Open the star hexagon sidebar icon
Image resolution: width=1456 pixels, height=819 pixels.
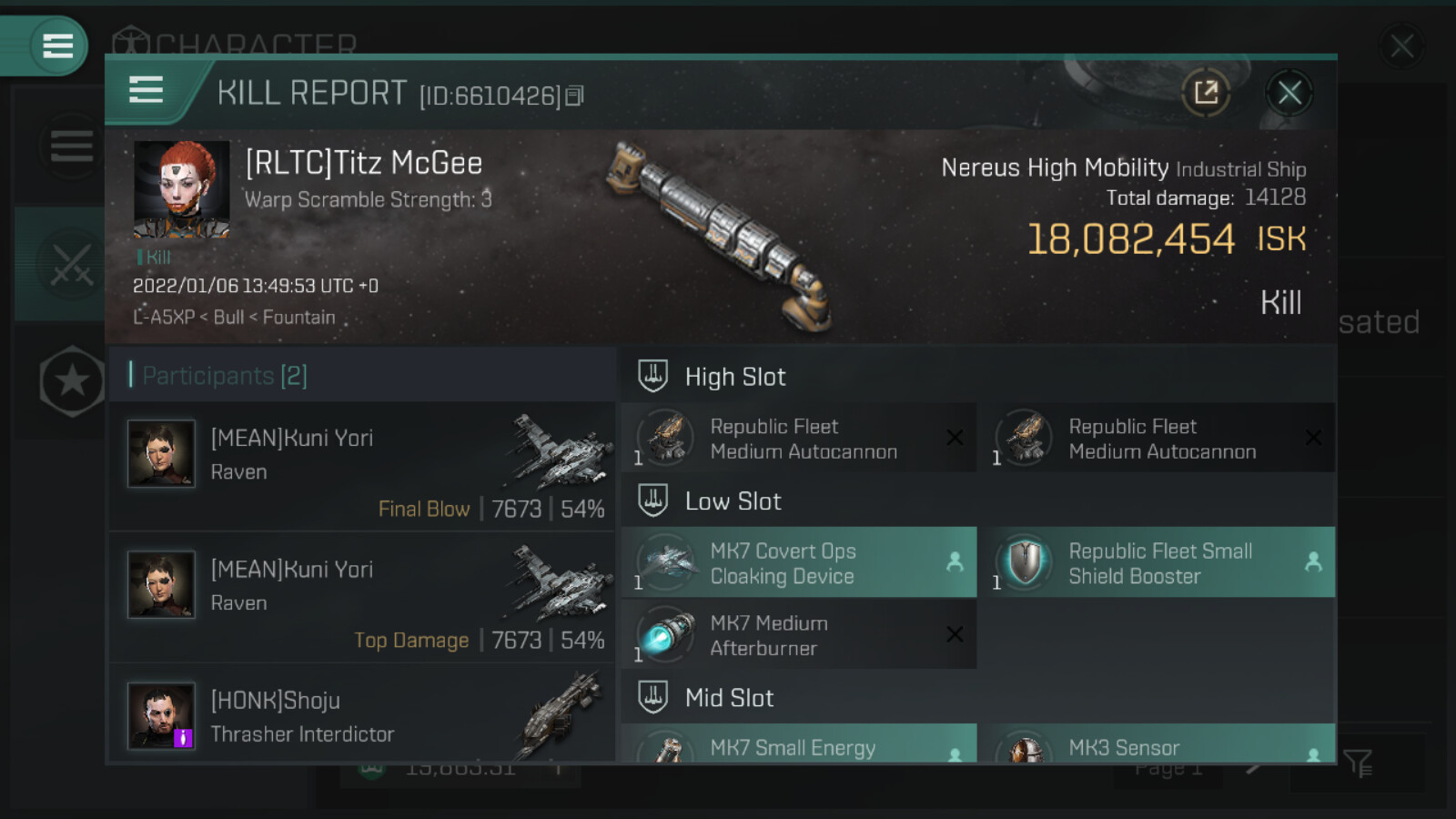click(72, 381)
